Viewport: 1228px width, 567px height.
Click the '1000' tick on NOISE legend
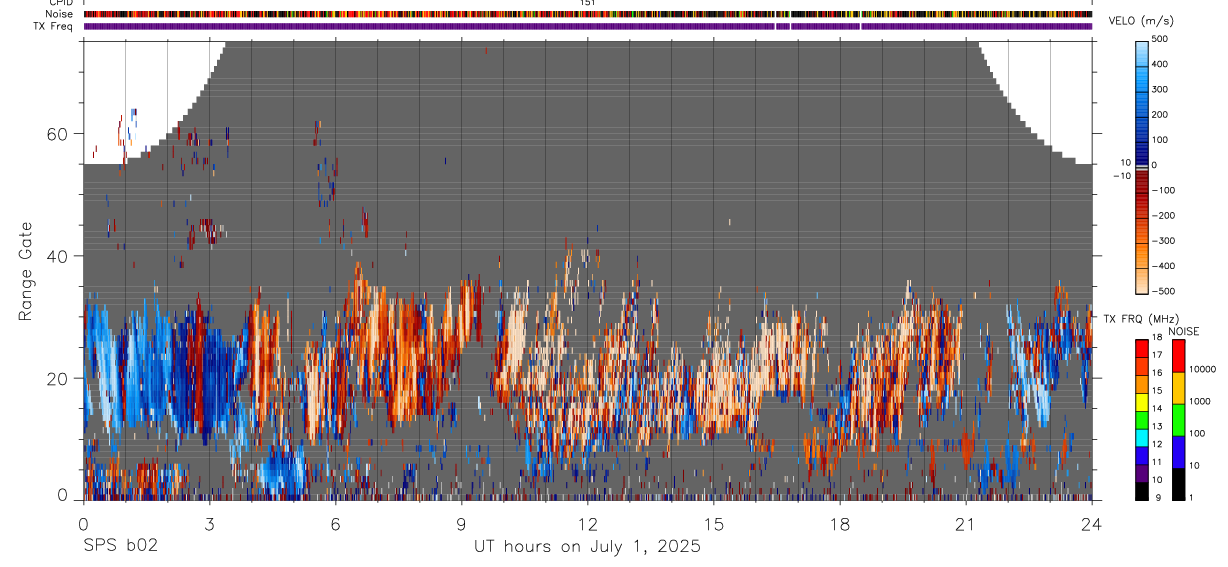pyautogui.click(x=1200, y=402)
